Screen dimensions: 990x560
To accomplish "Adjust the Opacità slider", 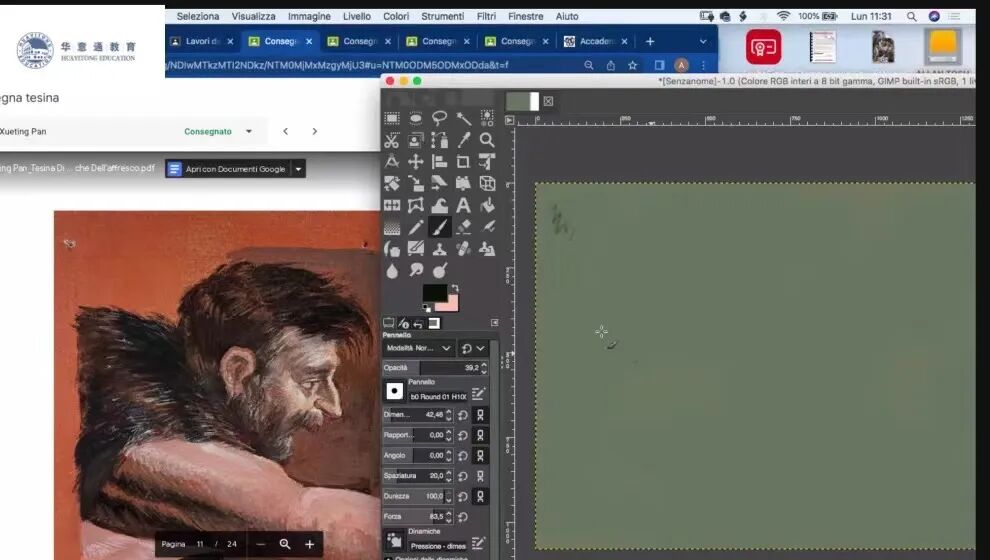I will [435, 367].
